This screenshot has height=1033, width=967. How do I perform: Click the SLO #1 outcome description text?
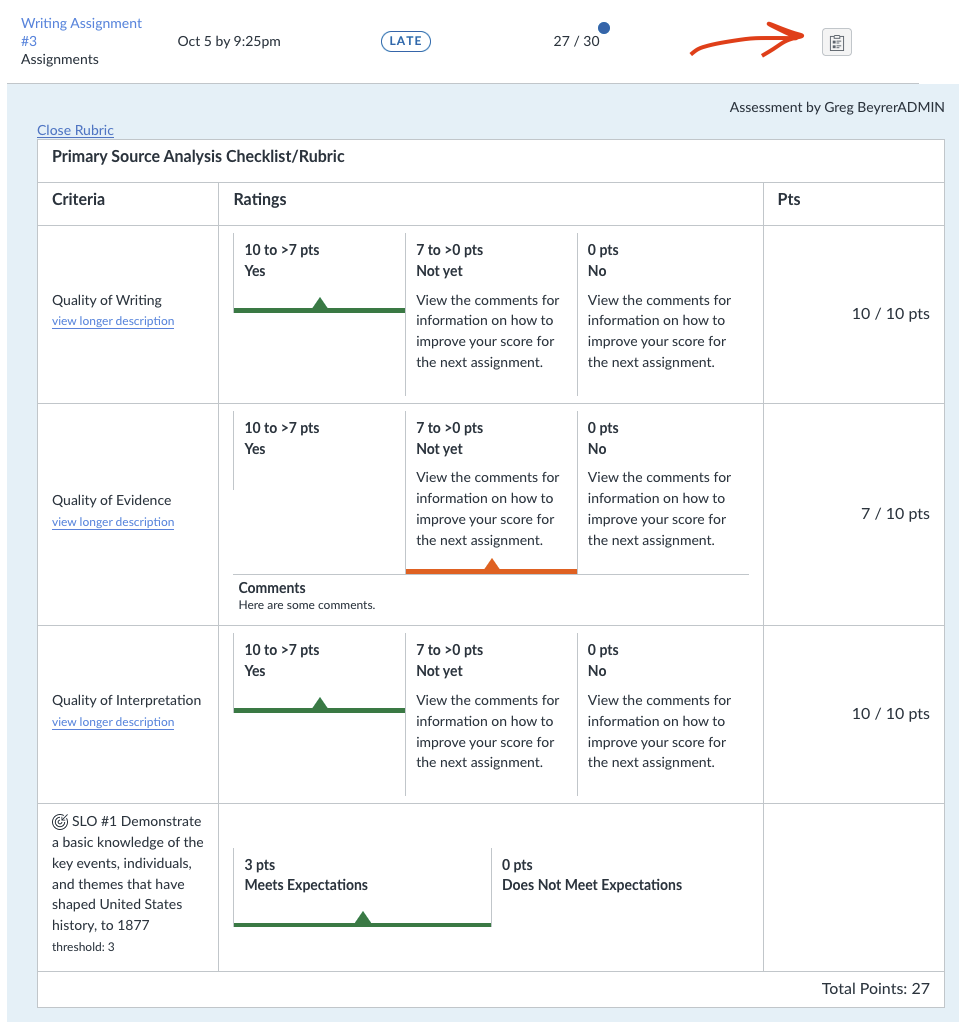128,873
